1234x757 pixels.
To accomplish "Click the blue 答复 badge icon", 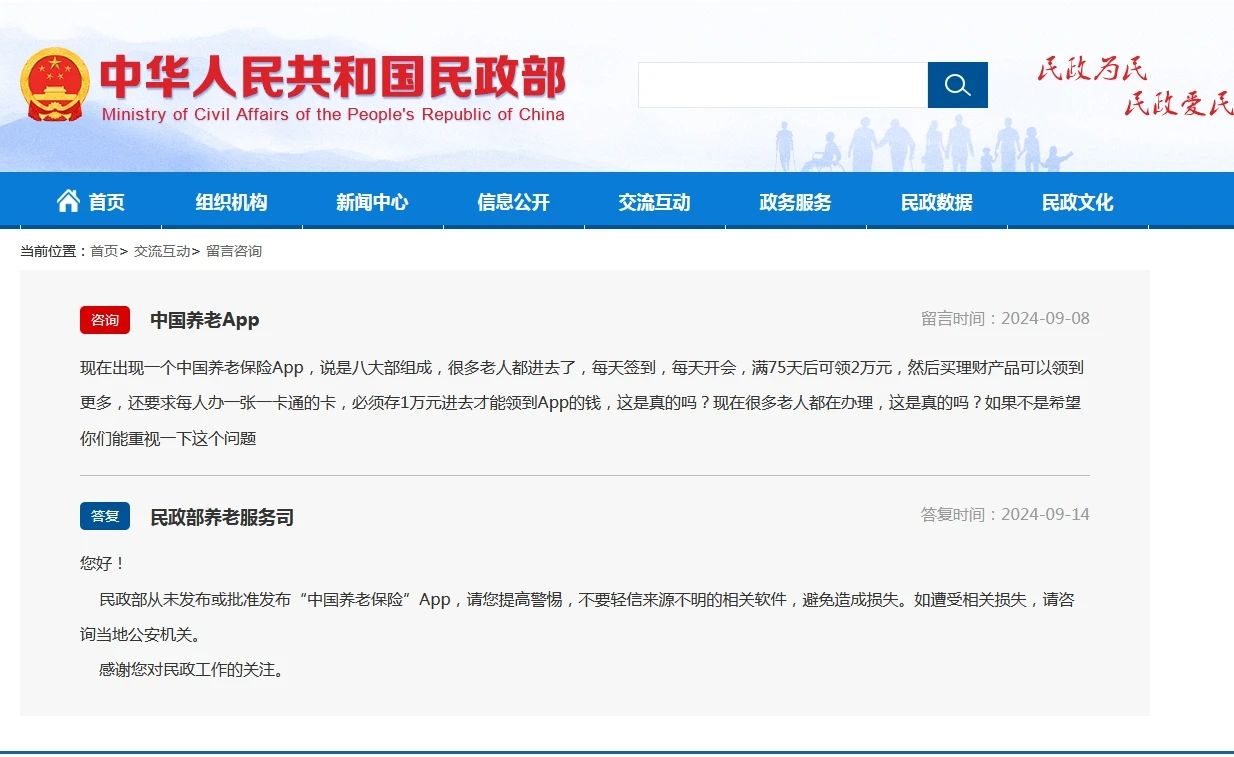I will point(104,516).
